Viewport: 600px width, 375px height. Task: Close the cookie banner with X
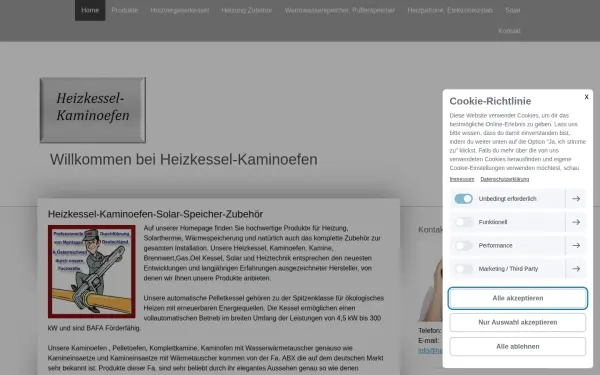586,97
